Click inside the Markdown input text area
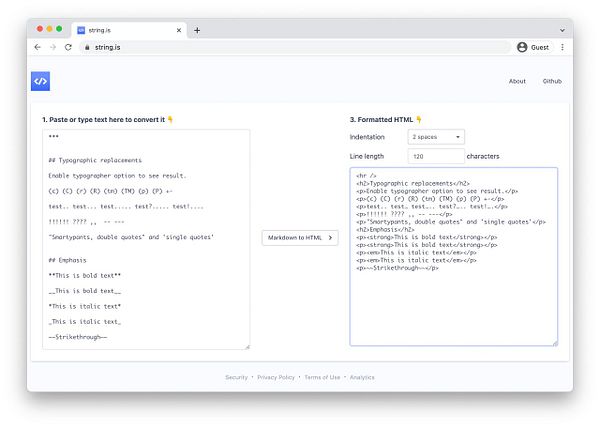The height and width of the screenshot is (427, 600). (x=146, y=240)
